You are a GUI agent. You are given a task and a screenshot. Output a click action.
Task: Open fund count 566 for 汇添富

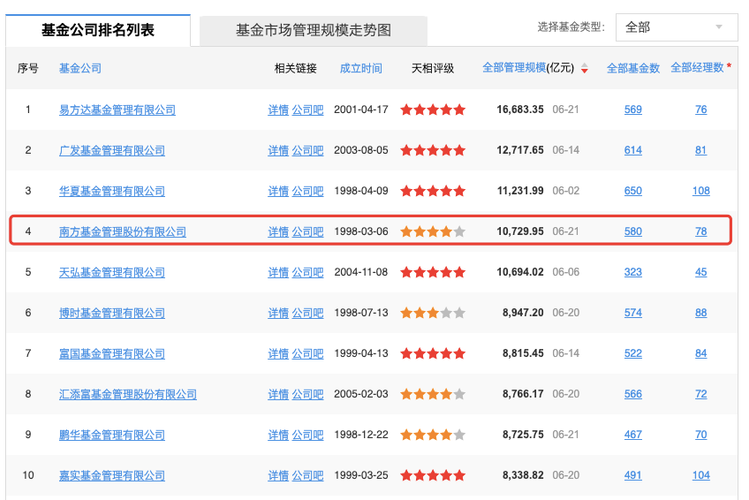click(633, 394)
